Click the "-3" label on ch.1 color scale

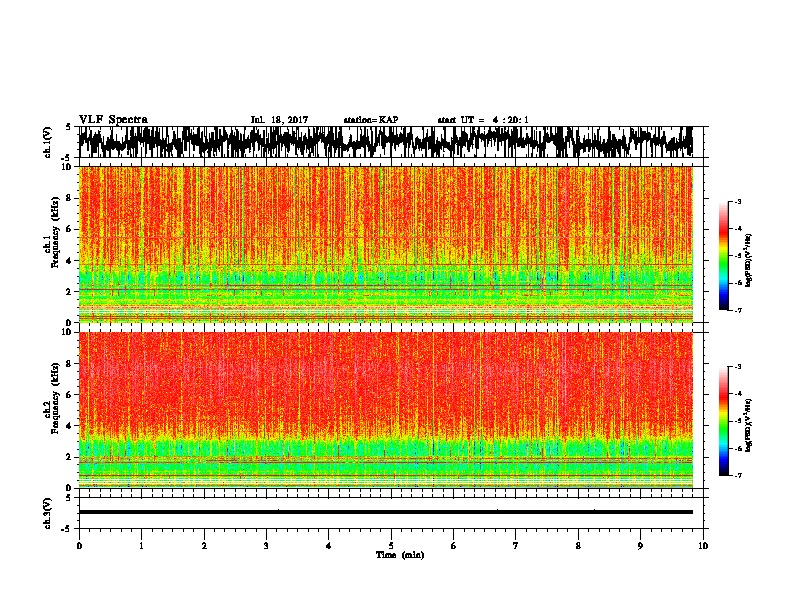pos(737,201)
